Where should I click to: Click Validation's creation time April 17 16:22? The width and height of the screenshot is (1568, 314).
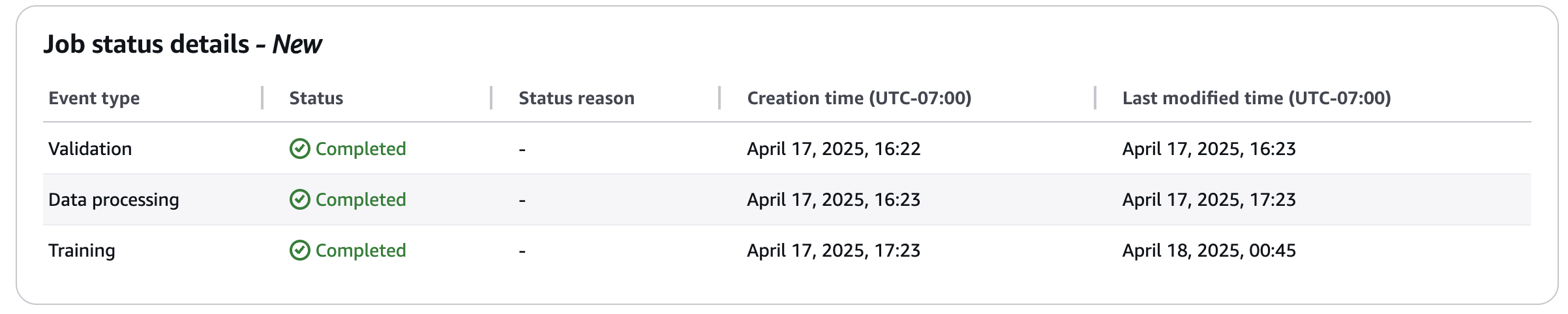[x=834, y=149]
